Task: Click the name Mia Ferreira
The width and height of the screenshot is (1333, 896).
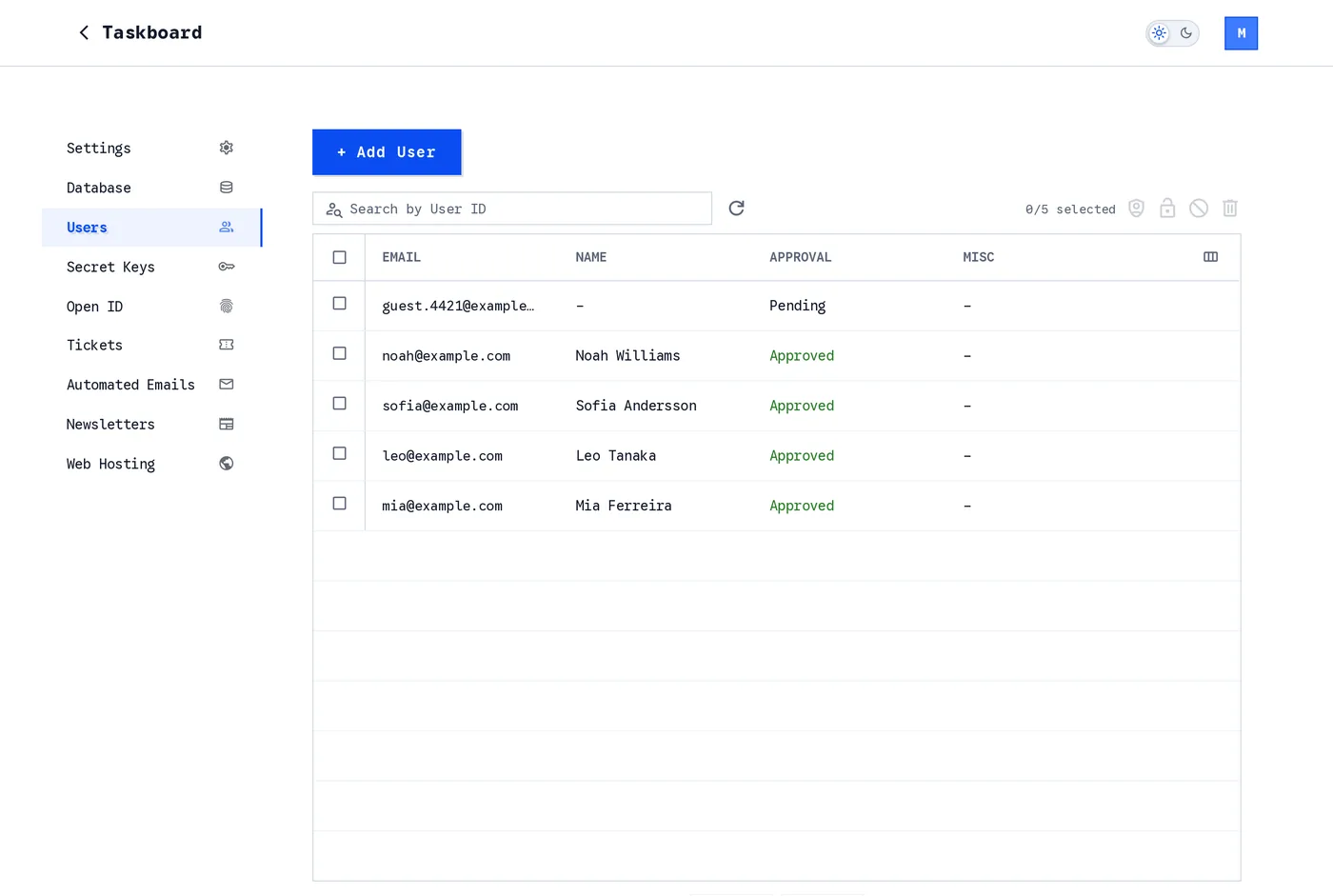Action: point(624,506)
